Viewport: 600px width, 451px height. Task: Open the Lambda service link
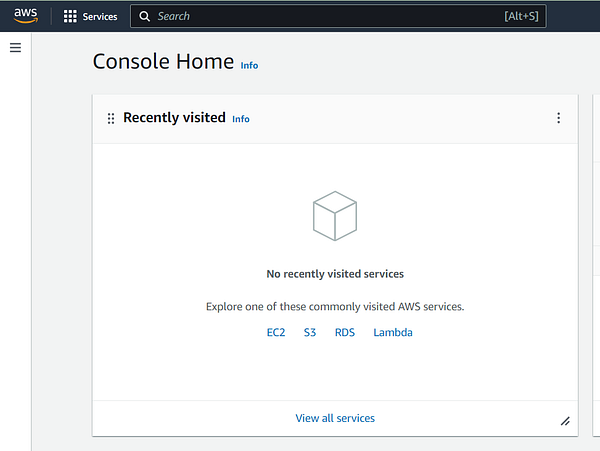[393, 332]
